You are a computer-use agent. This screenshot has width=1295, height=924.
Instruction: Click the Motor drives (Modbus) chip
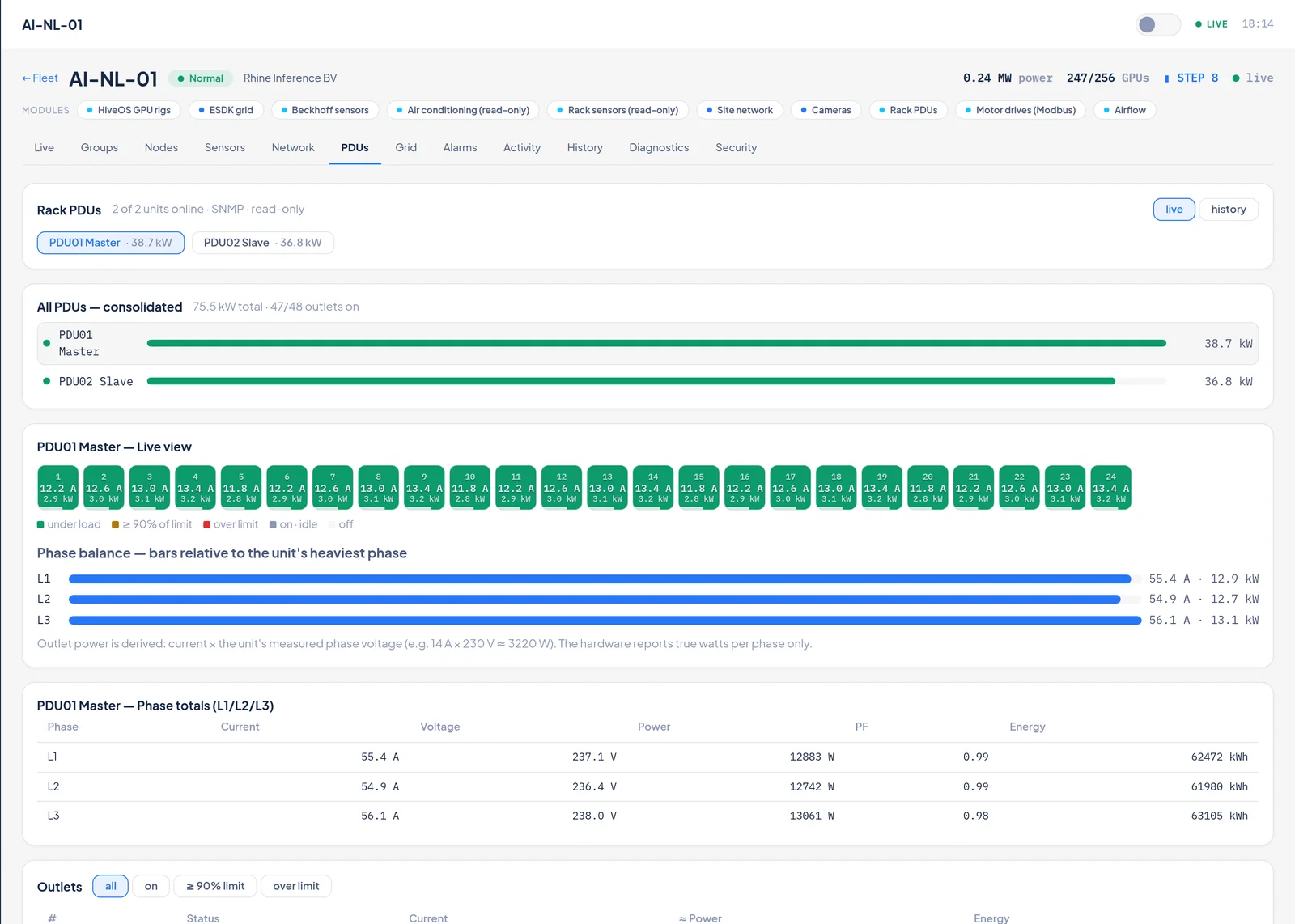1021,110
